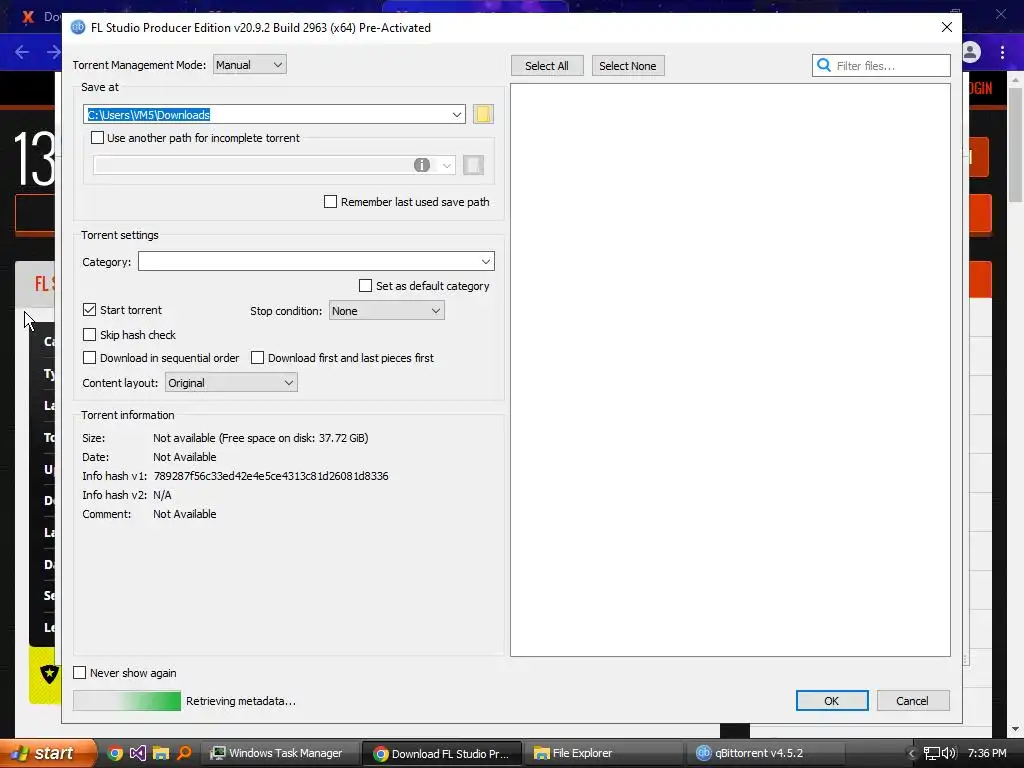Check Remember last used save path
The width and height of the screenshot is (1024, 768).
tap(330, 202)
